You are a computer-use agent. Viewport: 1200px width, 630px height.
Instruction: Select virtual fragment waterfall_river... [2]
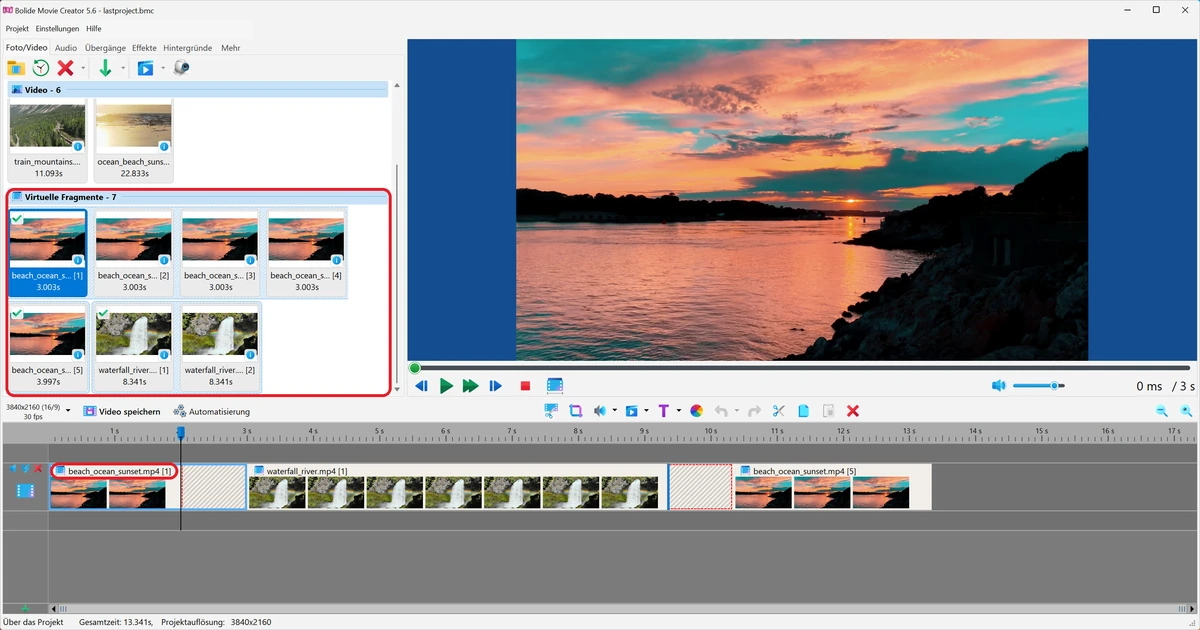pyautogui.click(x=219, y=348)
